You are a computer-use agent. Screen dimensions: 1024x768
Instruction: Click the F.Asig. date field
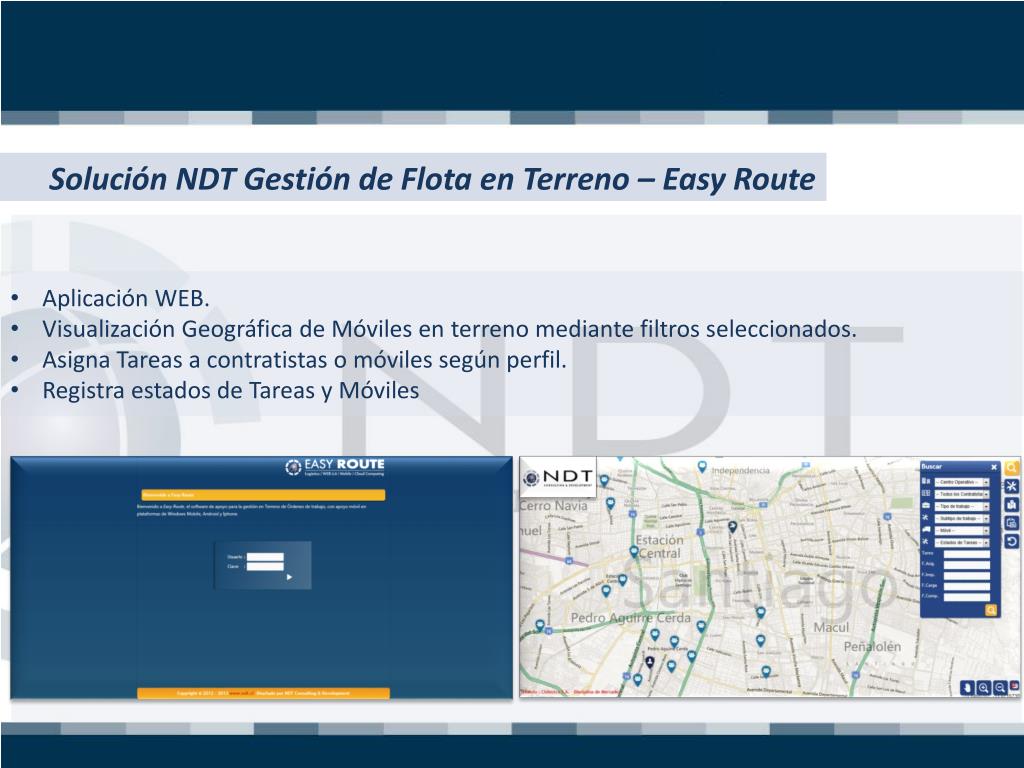point(967,565)
